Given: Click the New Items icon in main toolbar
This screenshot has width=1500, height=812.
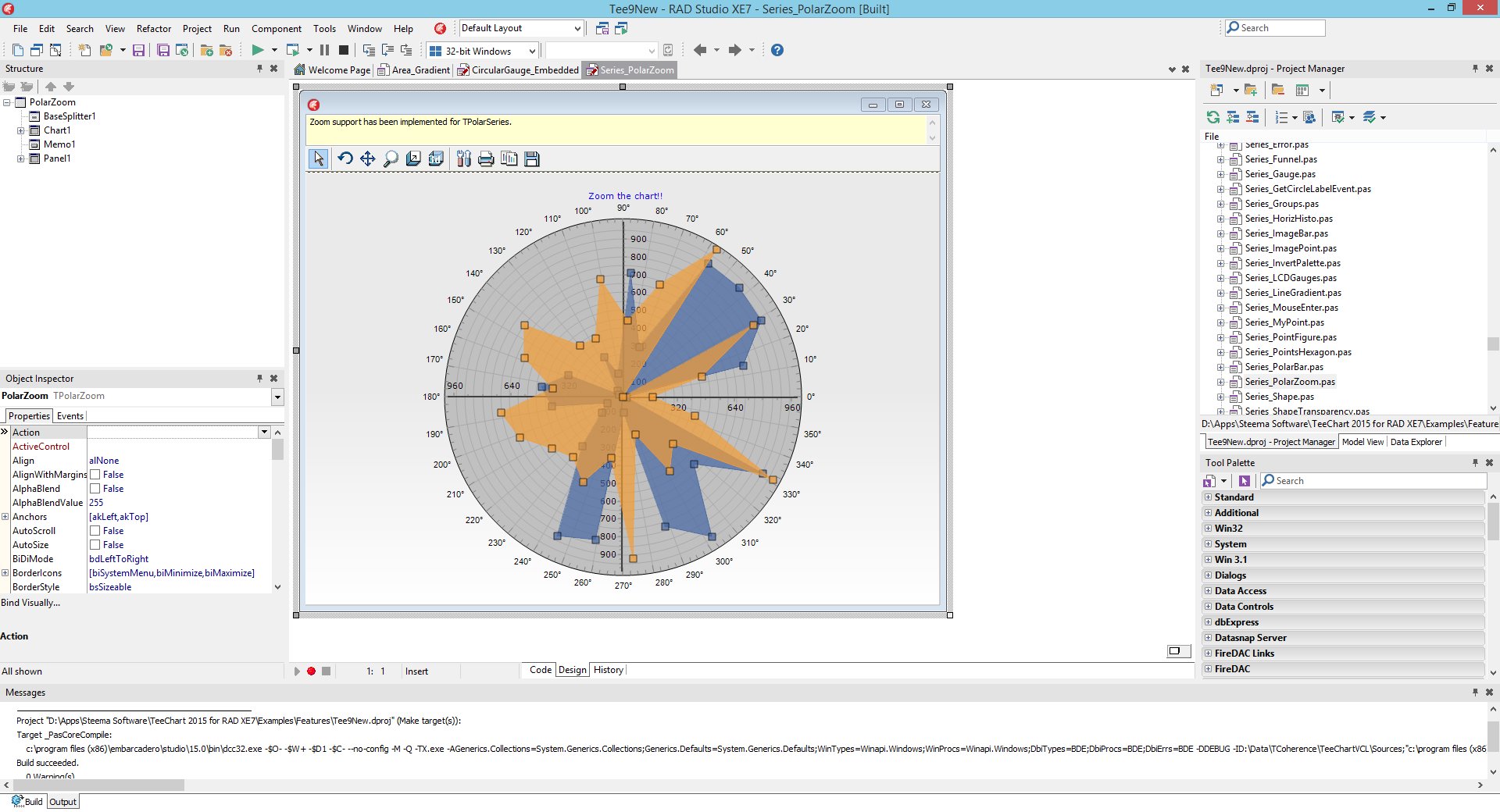Looking at the screenshot, I should [84, 50].
